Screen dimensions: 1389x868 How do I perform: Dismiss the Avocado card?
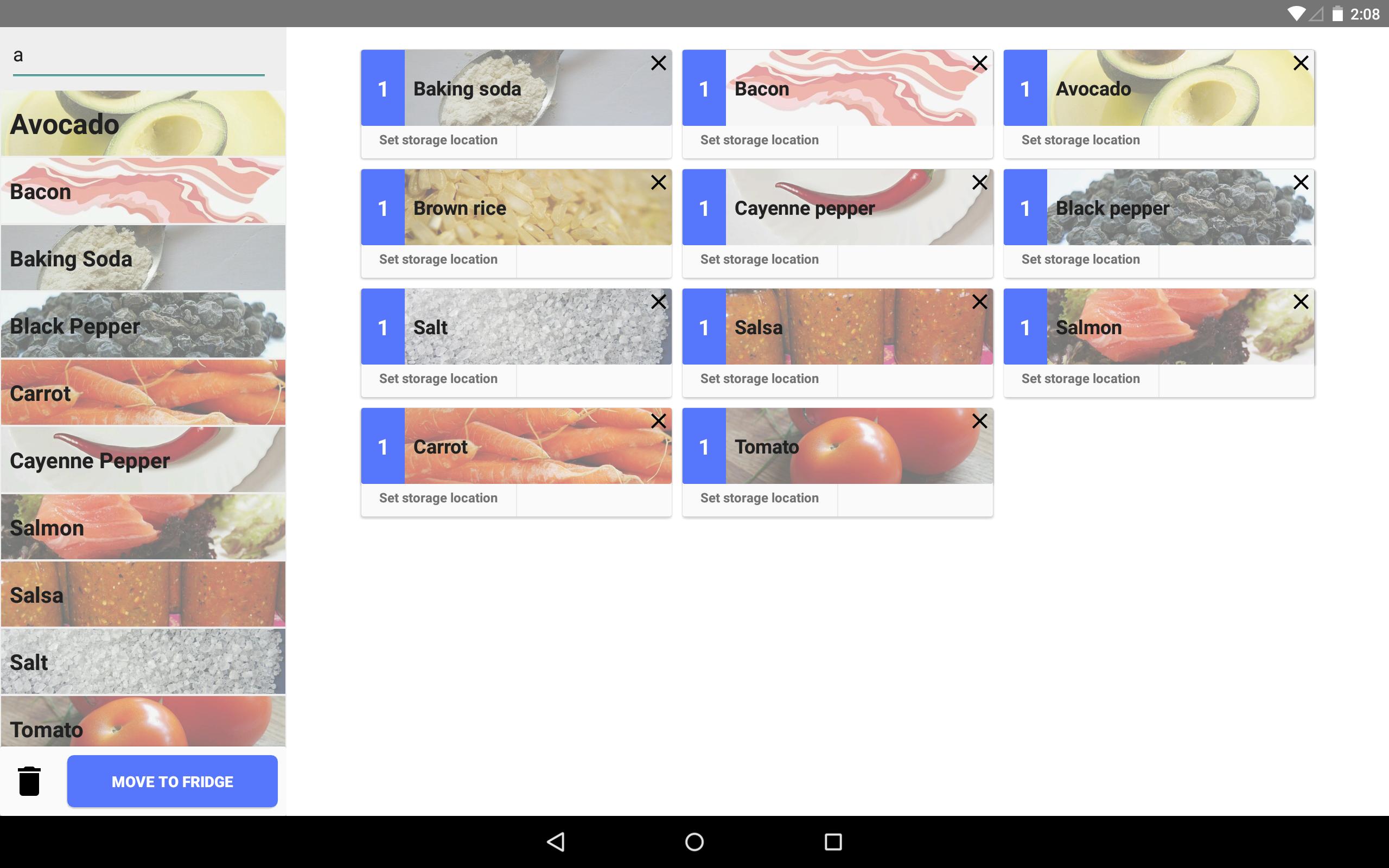point(1301,63)
